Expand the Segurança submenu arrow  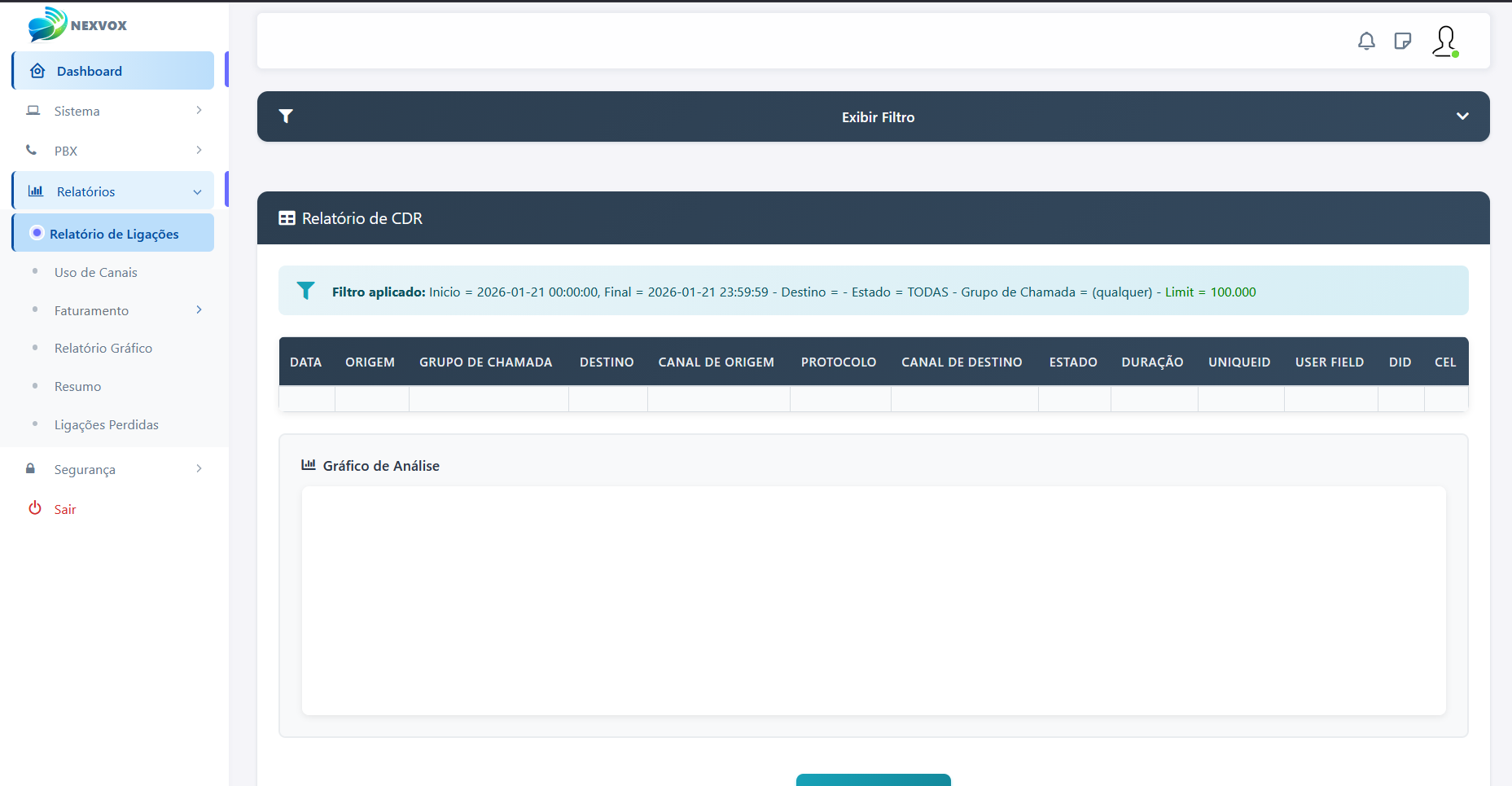199,468
